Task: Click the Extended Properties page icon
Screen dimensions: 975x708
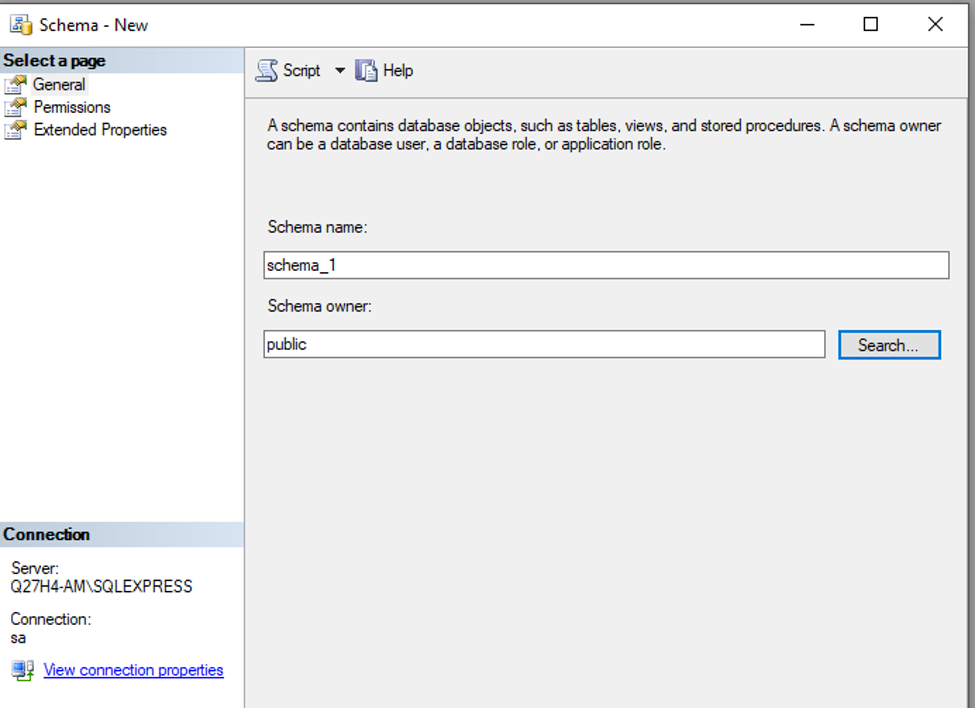Action: pyautogui.click(x=15, y=130)
